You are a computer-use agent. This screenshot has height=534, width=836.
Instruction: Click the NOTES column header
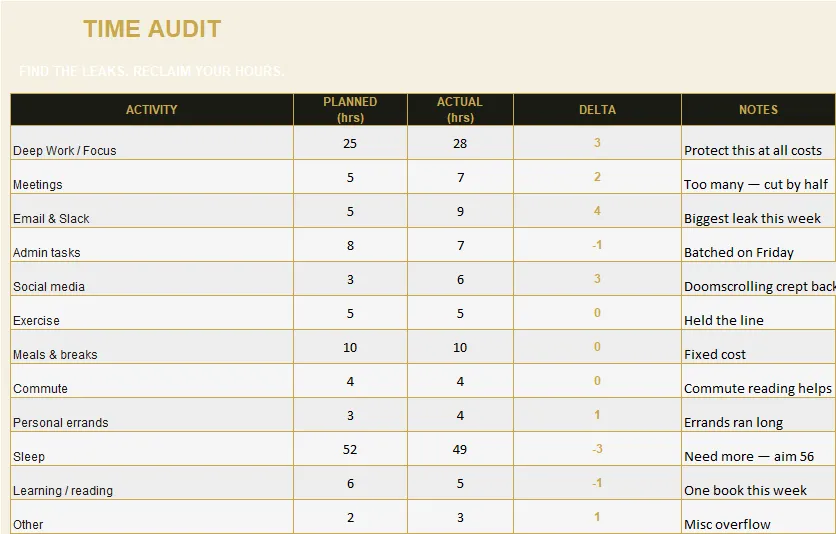(758, 110)
